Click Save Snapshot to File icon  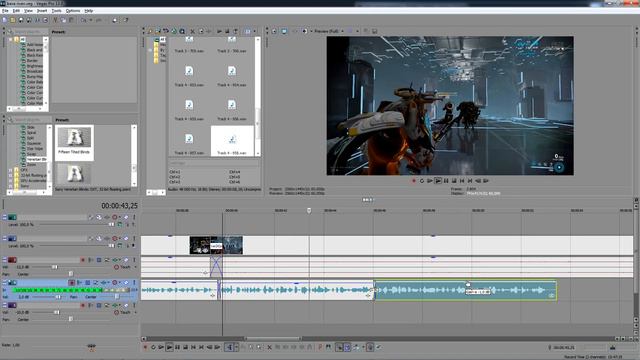pos(374,31)
